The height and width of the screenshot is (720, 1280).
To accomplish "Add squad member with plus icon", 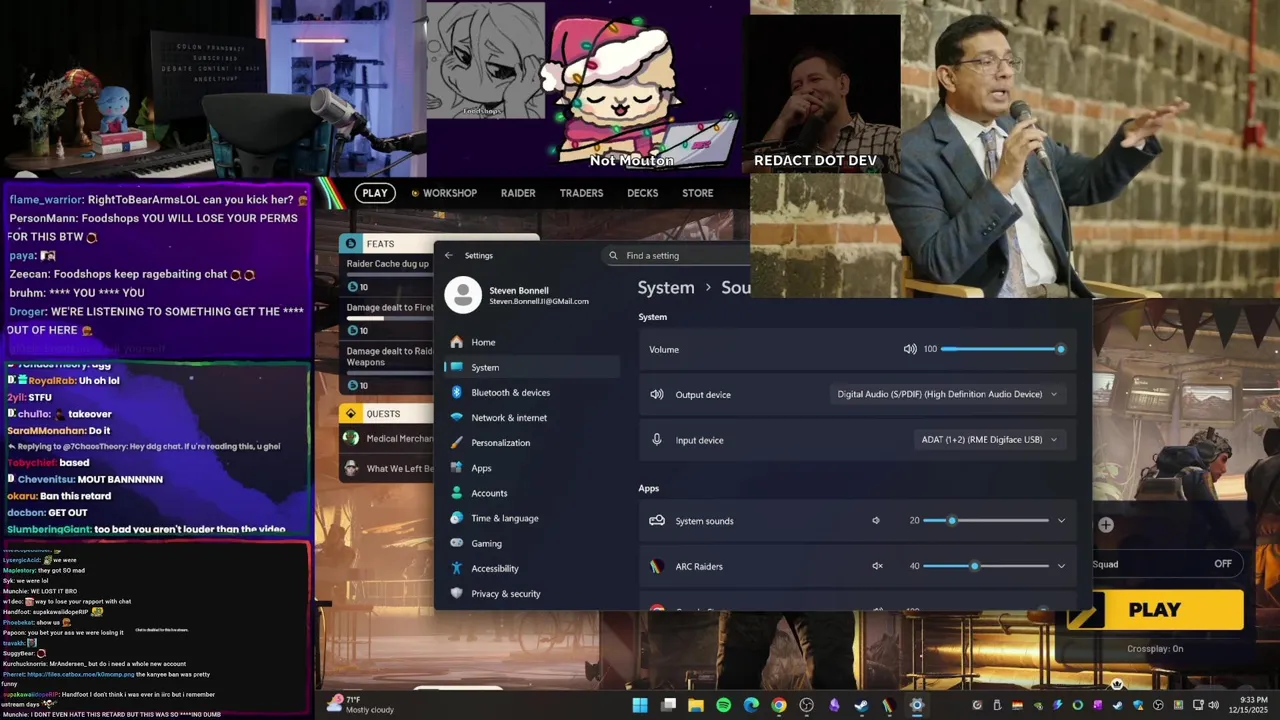I will coord(1106,524).
